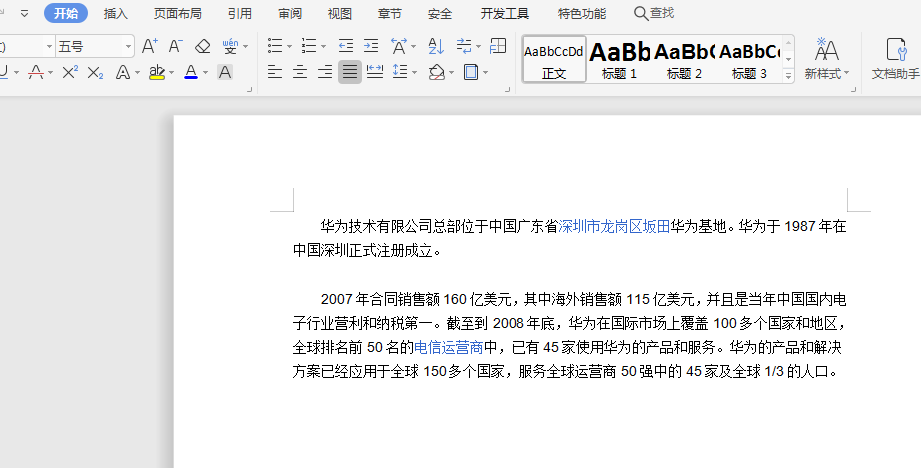Open the font size 五号 dropdown
This screenshot has width=921, height=468.
(129, 46)
